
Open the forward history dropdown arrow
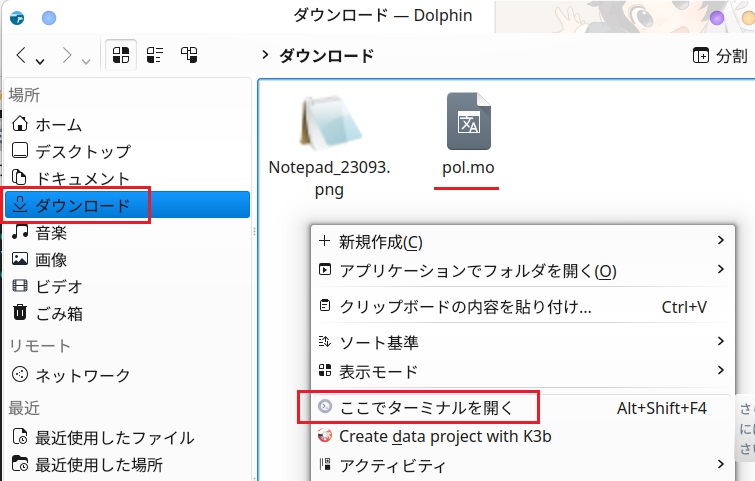(86, 60)
